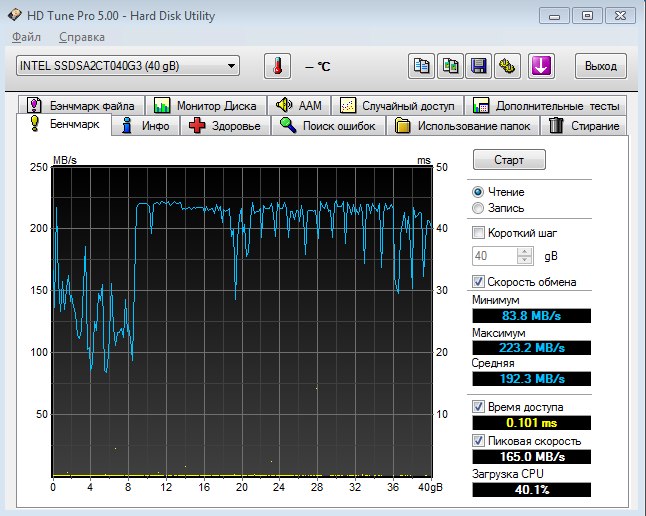Image resolution: width=646 pixels, height=516 pixels.
Task: Open the Поиск ошибок tab with magnifier
Action: (328, 125)
